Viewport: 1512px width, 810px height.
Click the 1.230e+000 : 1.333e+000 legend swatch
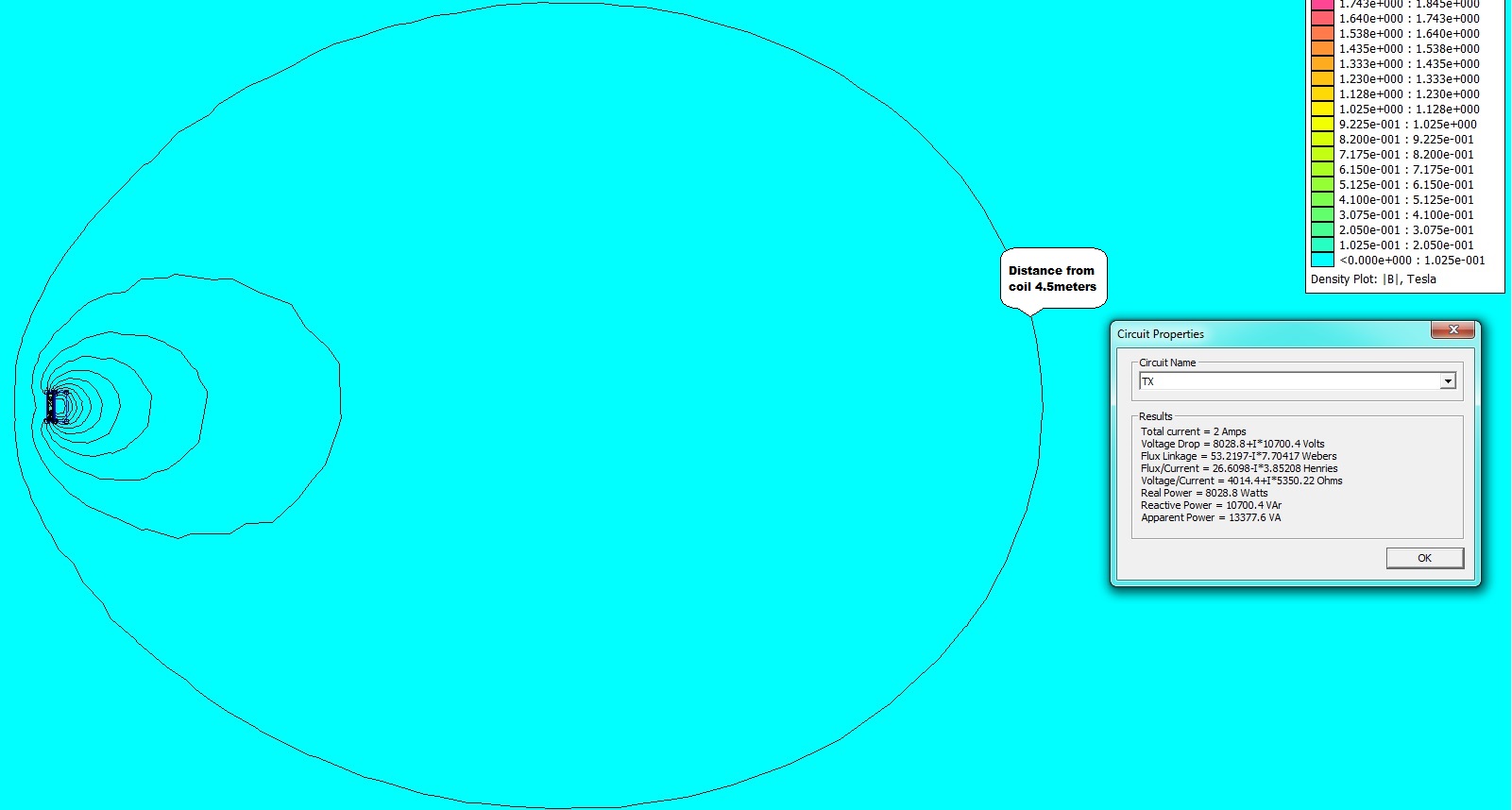click(1322, 78)
